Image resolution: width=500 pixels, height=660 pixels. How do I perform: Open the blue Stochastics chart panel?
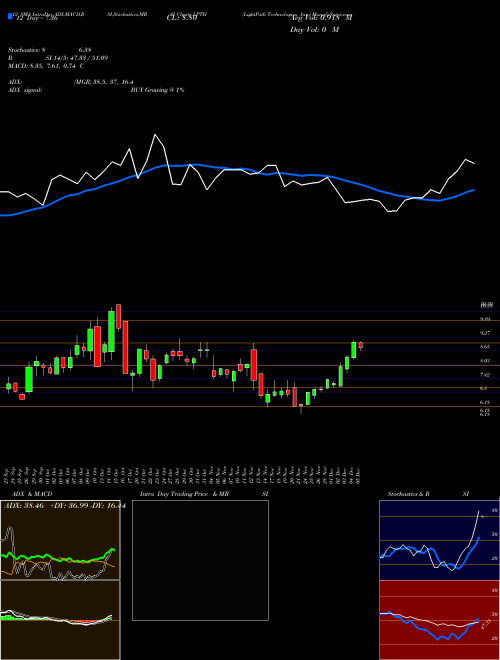tap(439, 540)
